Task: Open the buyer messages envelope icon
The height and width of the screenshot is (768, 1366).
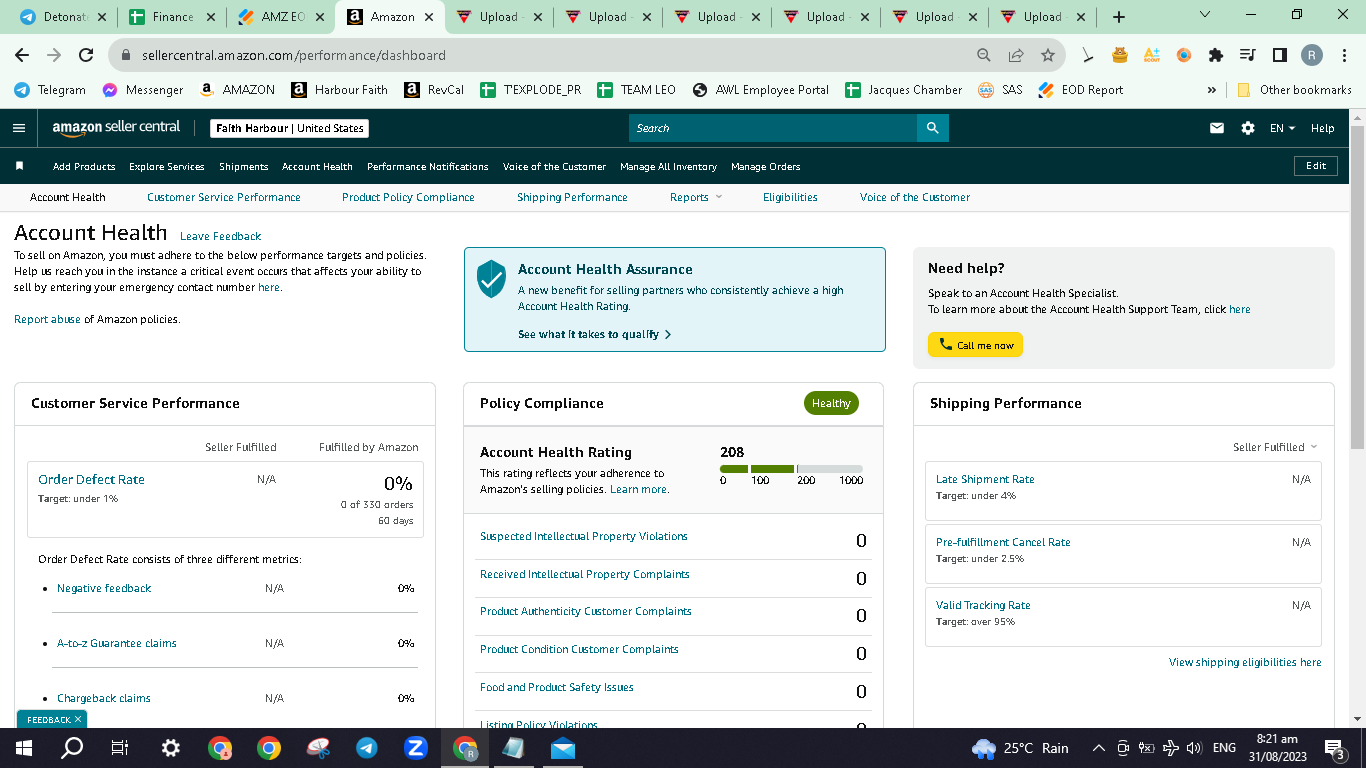Action: pos(1217,128)
